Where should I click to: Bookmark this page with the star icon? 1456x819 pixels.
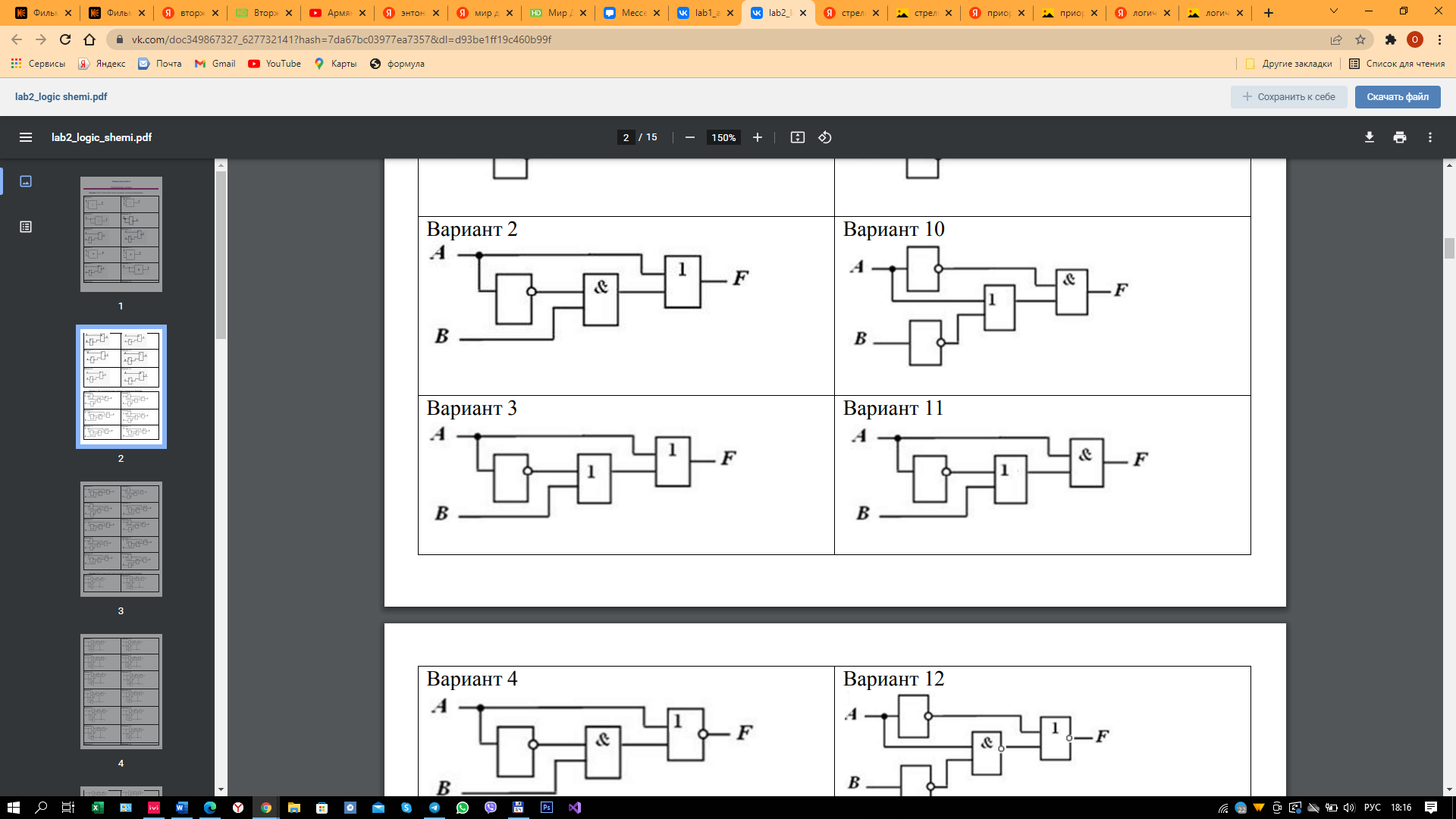[1360, 39]
